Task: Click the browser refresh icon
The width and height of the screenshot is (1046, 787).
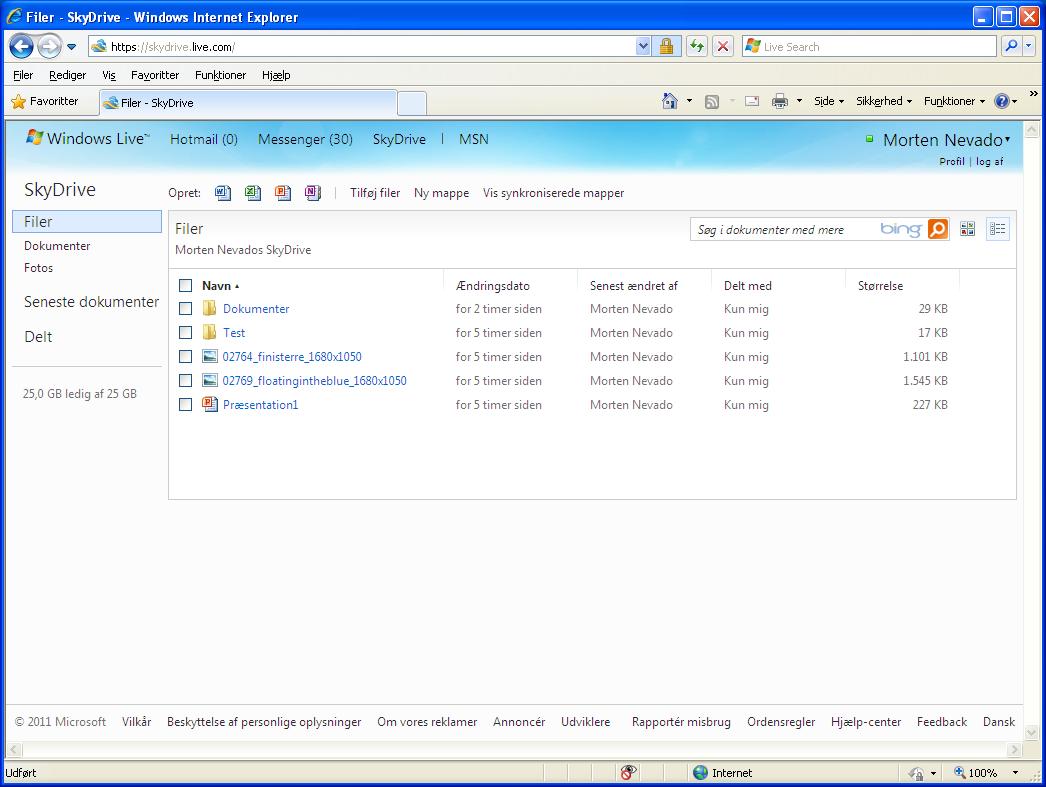Action: tap(696, 46)
